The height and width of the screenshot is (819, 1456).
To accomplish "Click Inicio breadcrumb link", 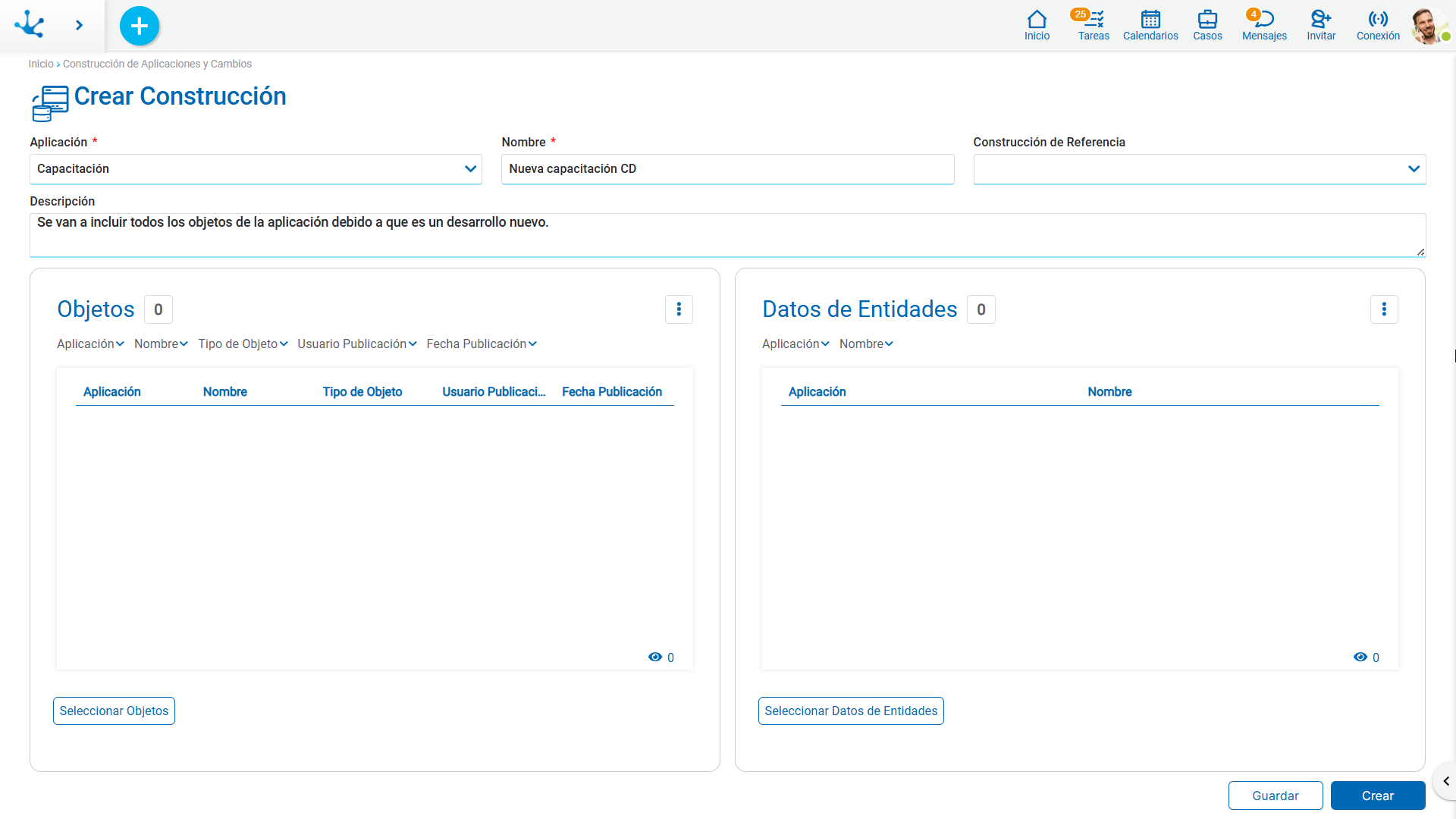I will pyautogui.click(x=41, y=64).
